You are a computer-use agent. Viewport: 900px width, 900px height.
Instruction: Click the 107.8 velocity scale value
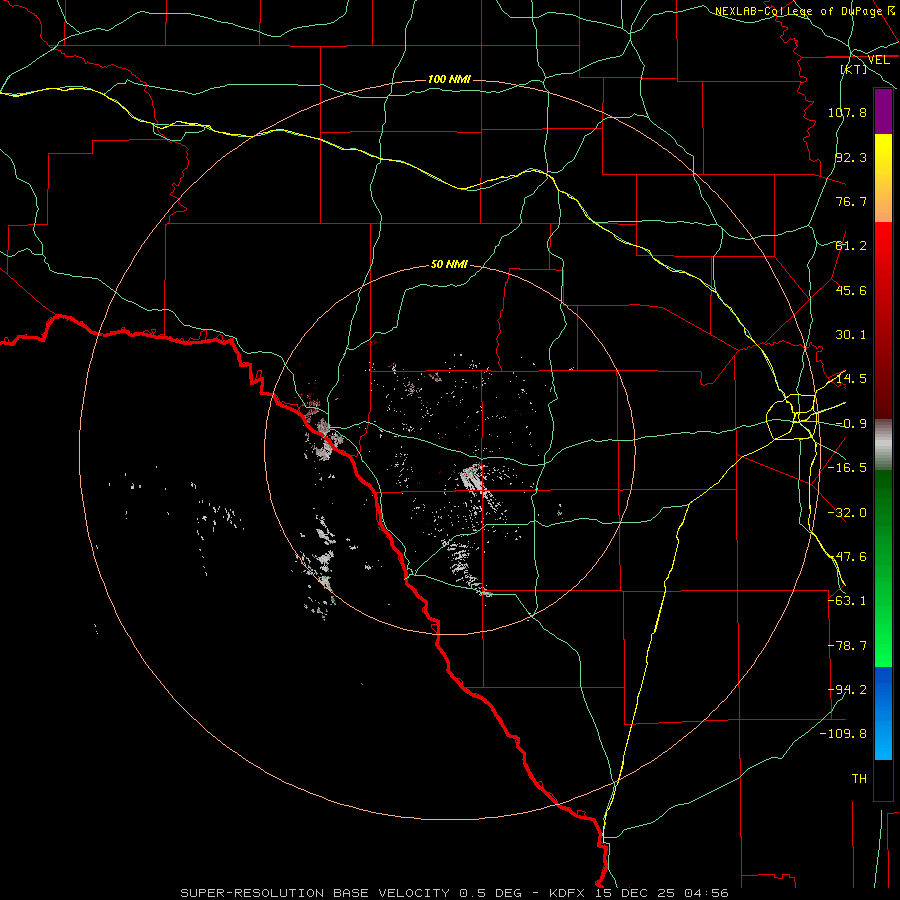tap(847, 112)
